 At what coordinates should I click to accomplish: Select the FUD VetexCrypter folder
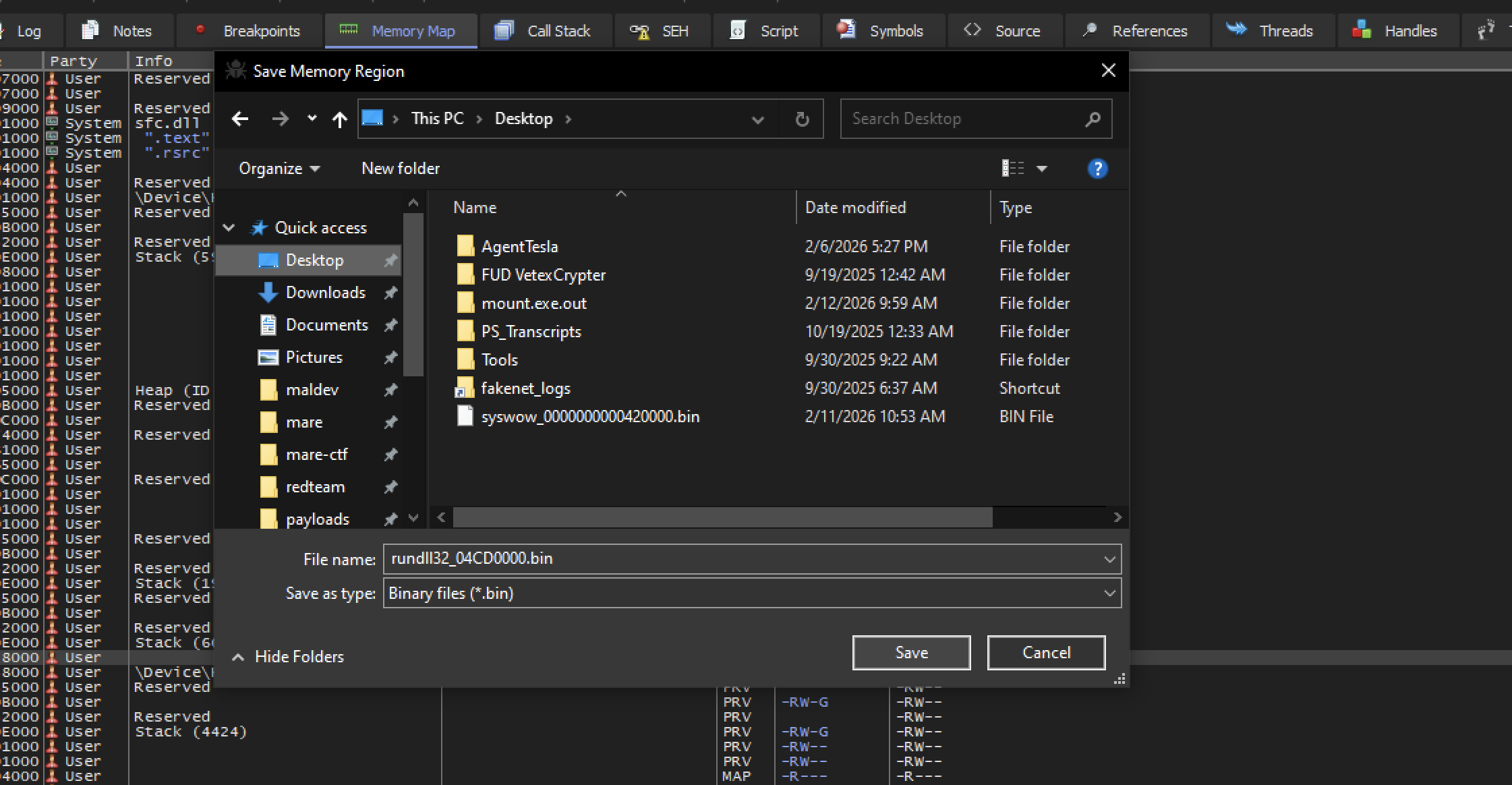tap(543, 275)
